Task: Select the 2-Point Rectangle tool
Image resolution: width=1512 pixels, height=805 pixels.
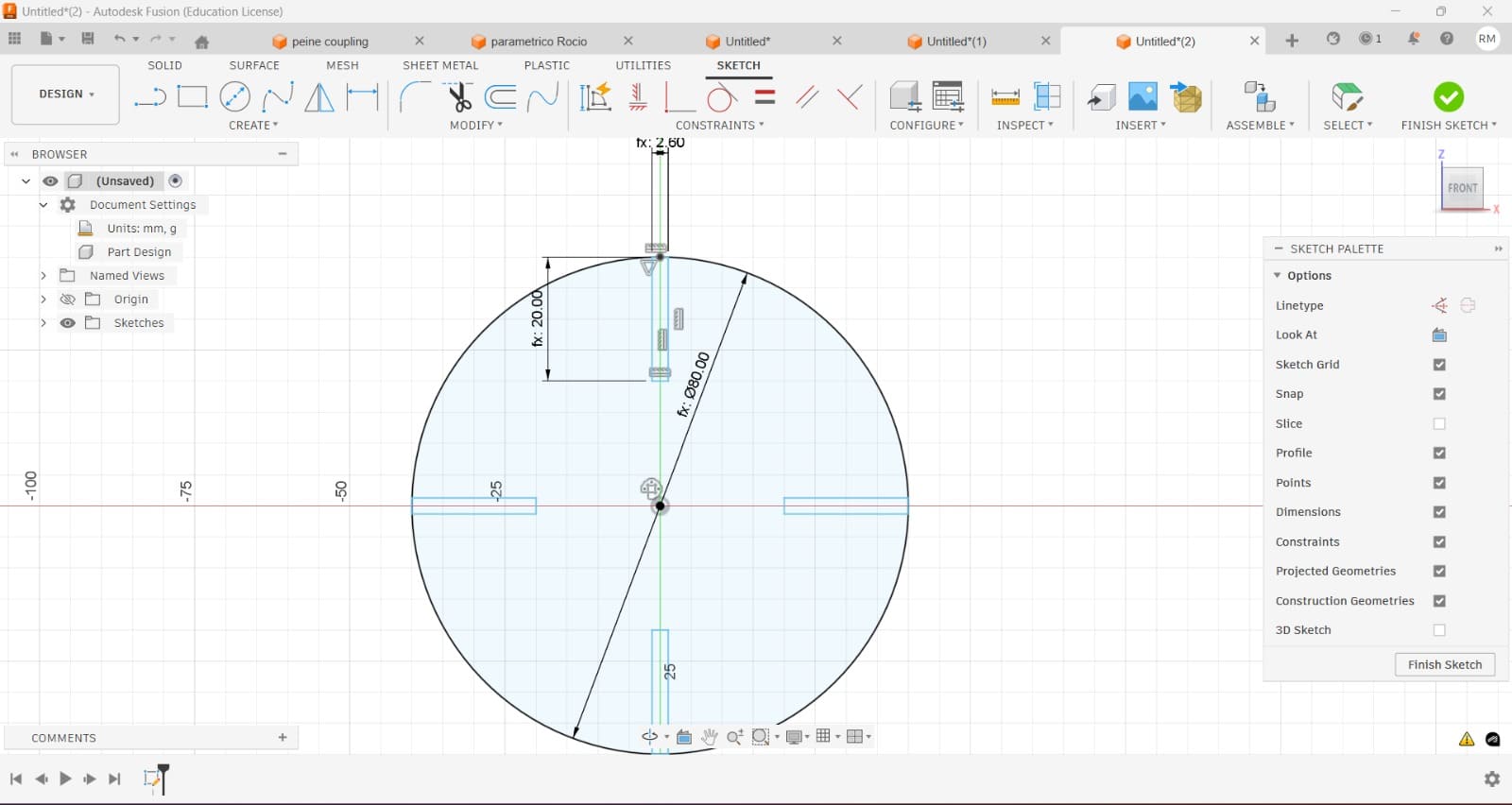Action: pyautogui.click(x=192, y=96)
